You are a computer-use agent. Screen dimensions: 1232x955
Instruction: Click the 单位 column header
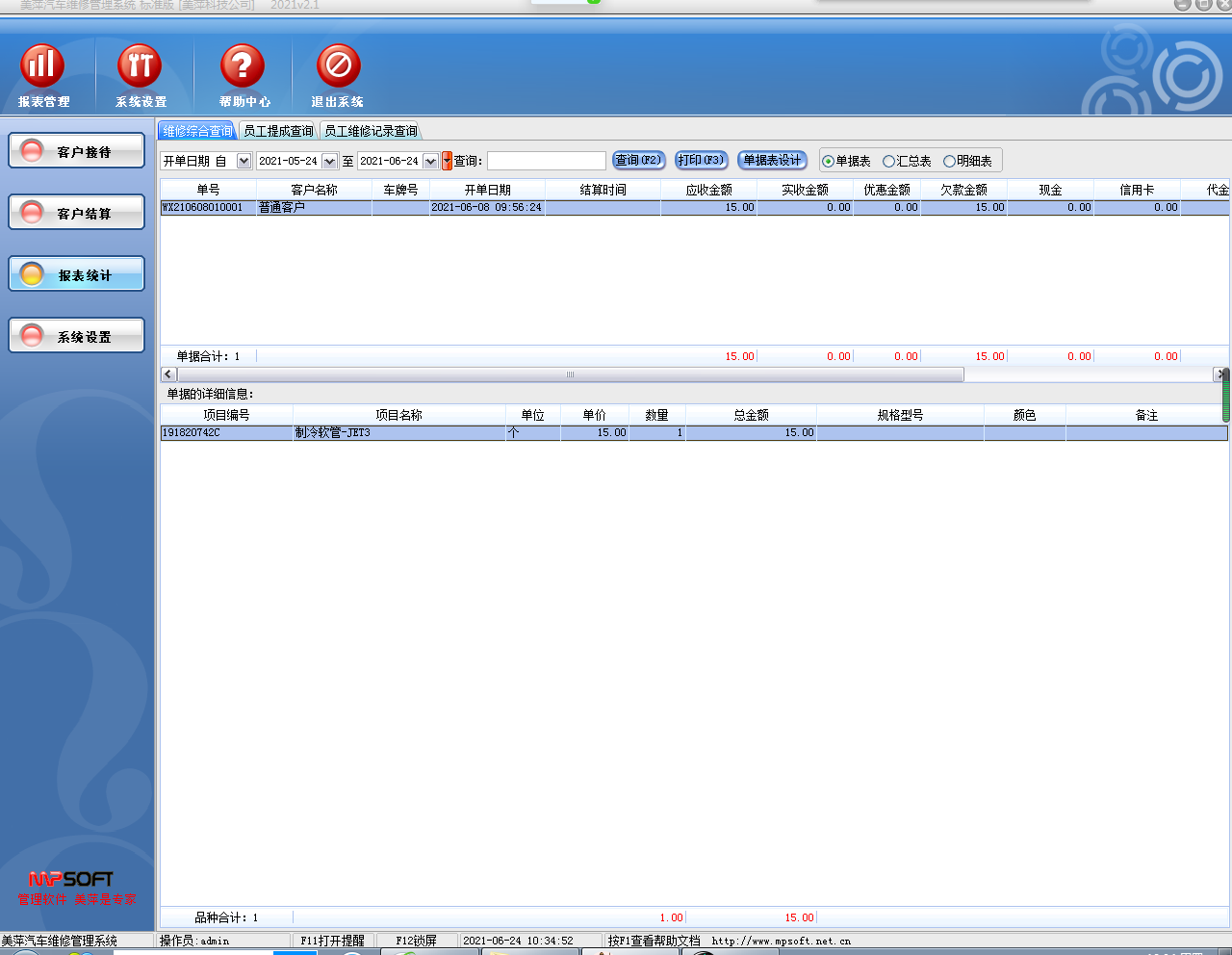(533, 415)
